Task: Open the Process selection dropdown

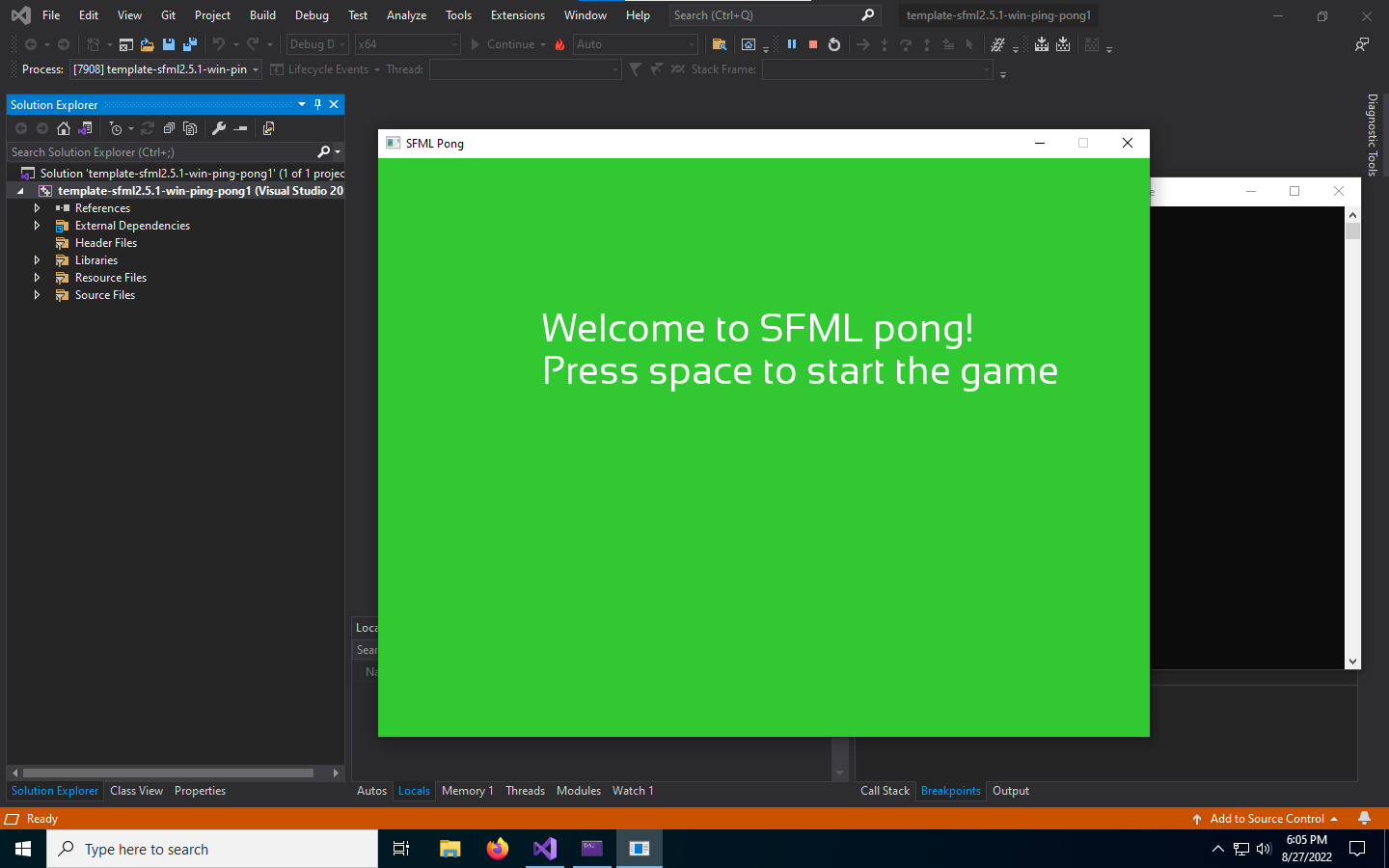Action: (x=166, y=69)
